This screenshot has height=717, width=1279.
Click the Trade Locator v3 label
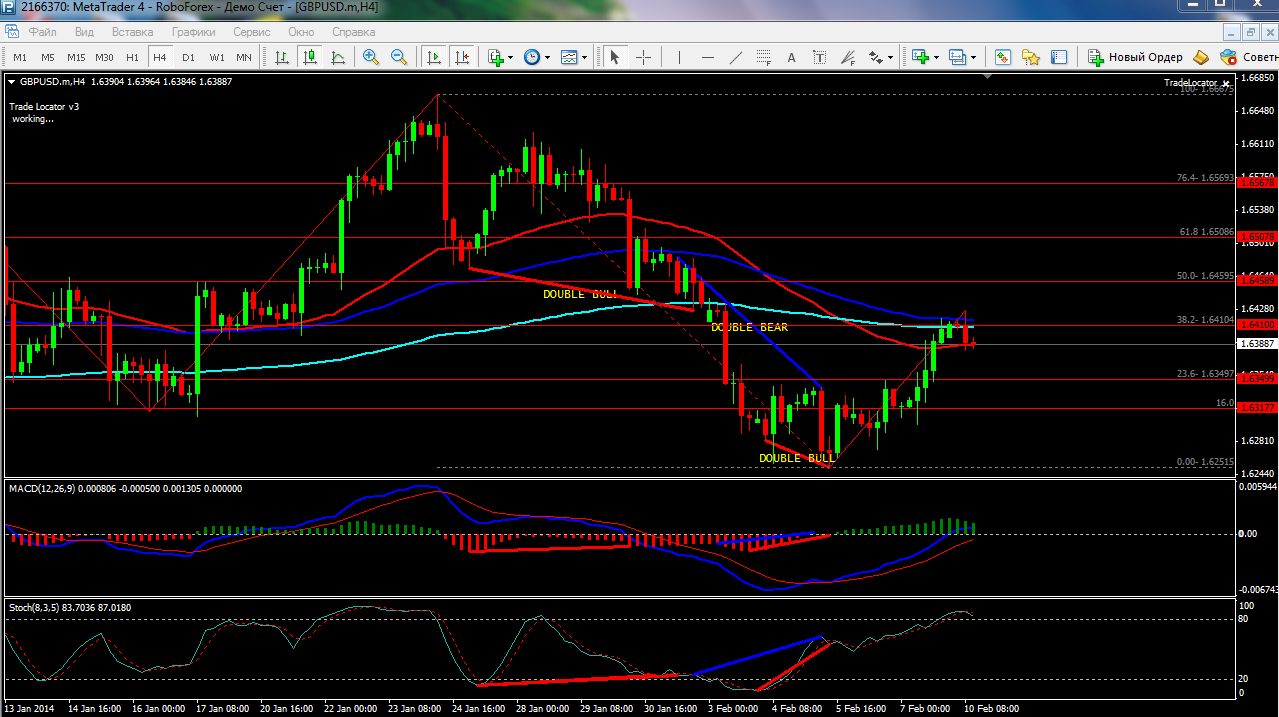tap(45, 106)
